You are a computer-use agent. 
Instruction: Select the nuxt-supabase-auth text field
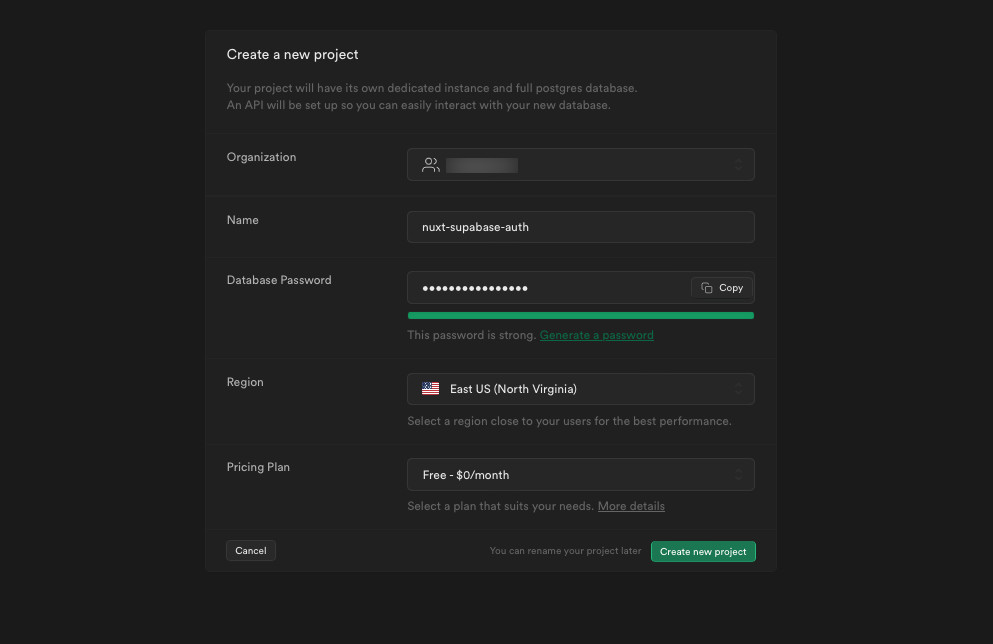(x=580, y=227)
